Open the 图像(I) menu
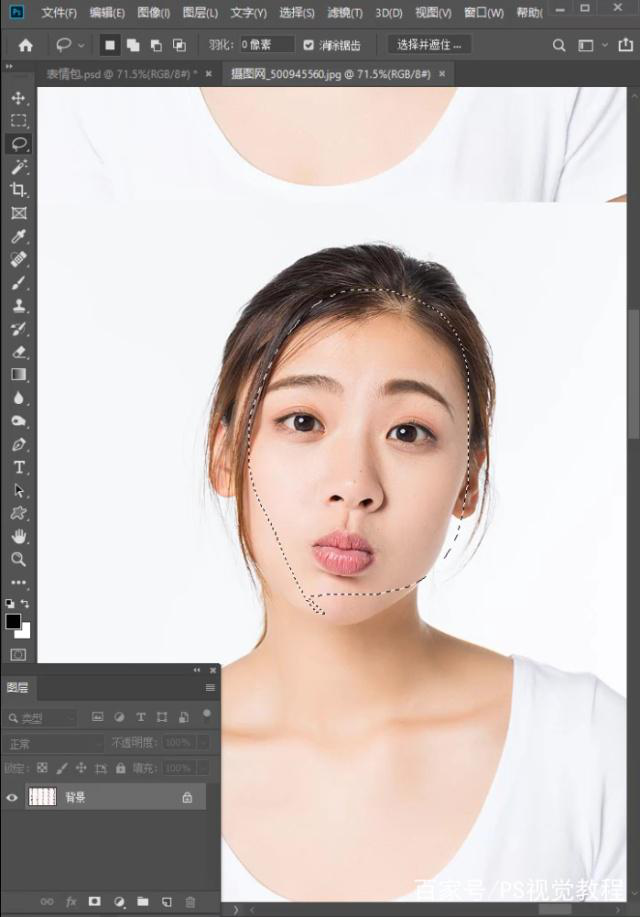640x917 pixels. [x=153, y=12]
